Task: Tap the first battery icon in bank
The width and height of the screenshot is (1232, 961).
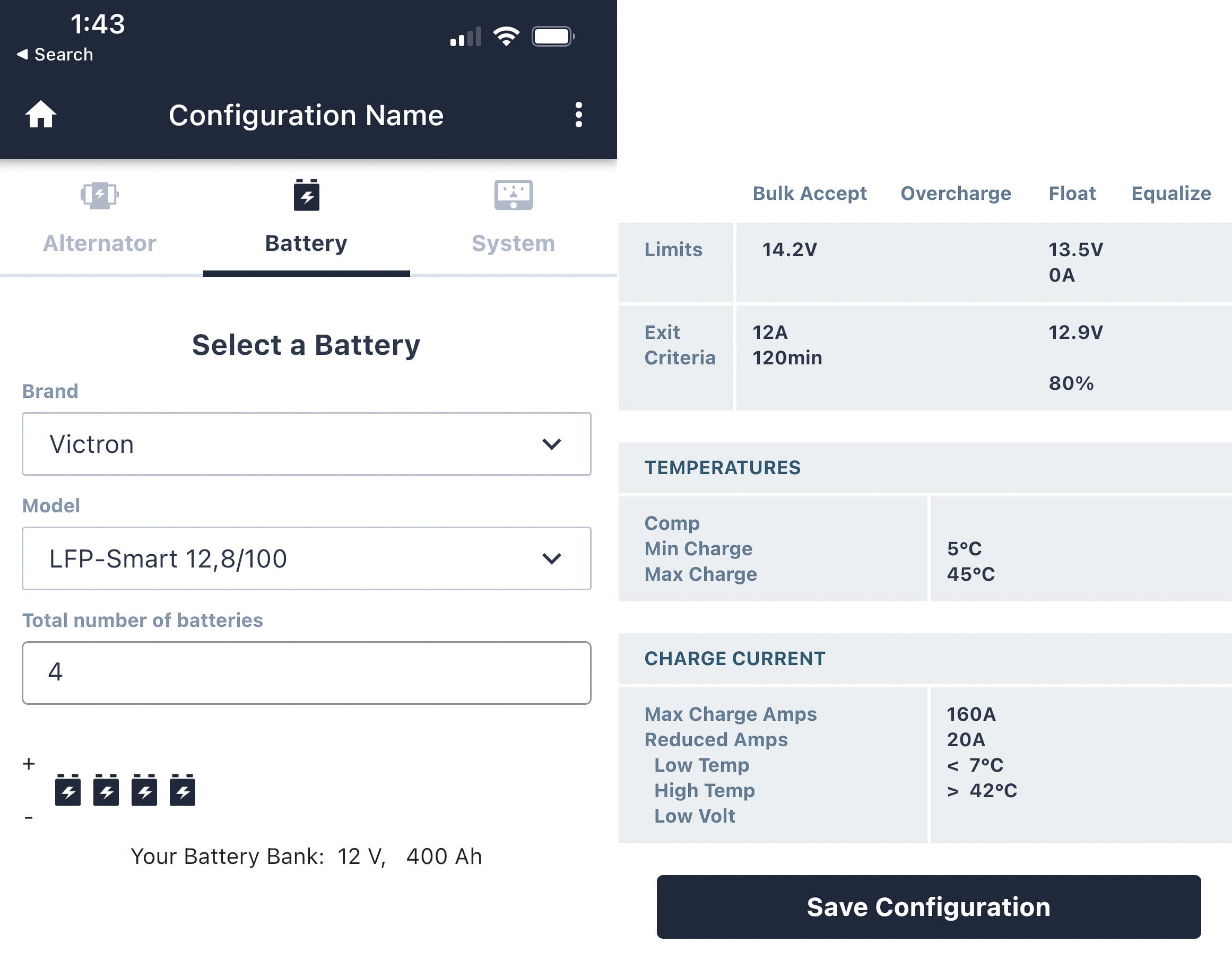Action: 68,790
